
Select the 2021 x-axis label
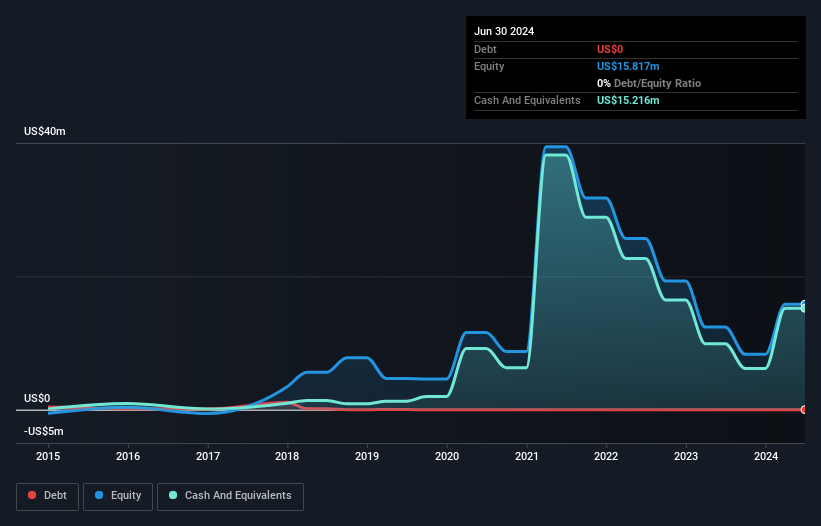point(527,456)
